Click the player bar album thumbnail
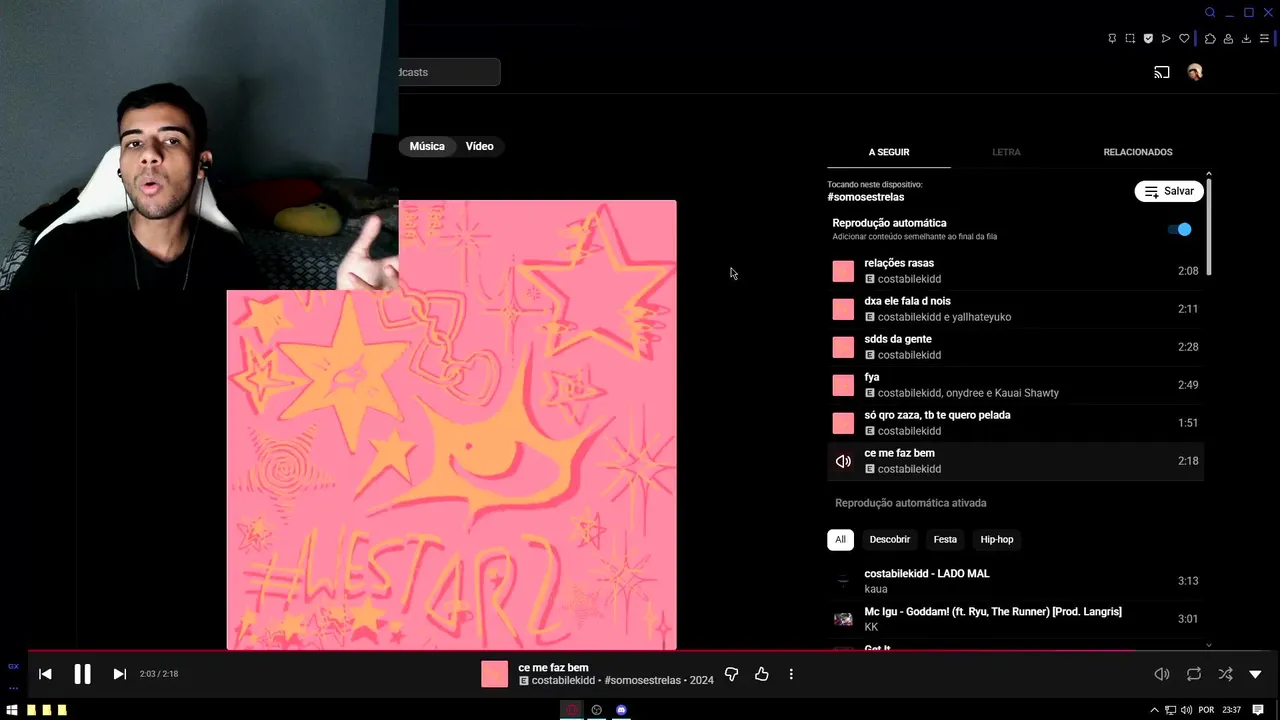The image size is (1280, 720). 494,674
